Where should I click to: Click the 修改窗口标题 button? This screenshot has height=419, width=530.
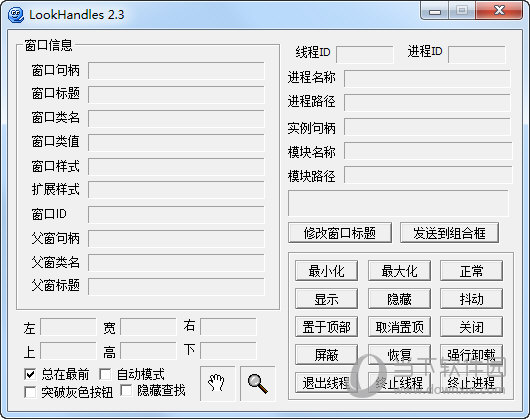click(x=340, y=233)
